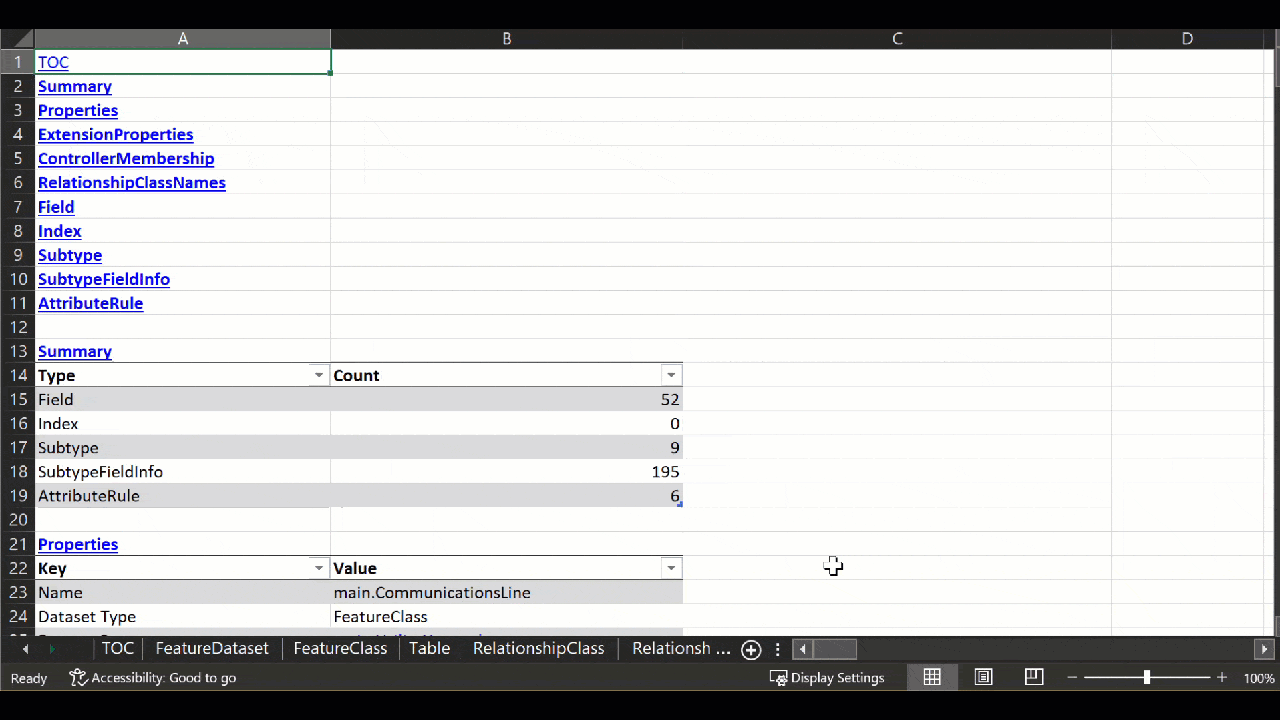Follow the Field link in row 7
1280x720 pixels.
tap(56, 206)
